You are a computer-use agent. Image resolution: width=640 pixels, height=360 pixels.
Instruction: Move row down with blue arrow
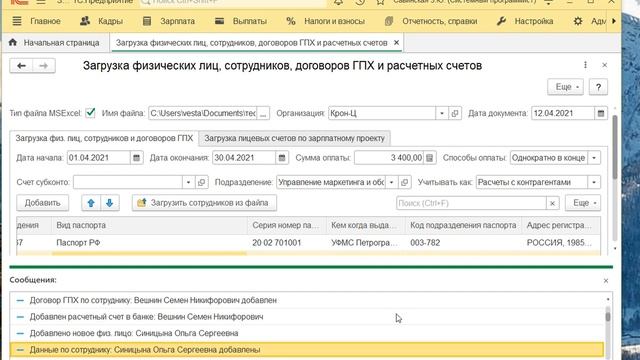(x=110, y=203)
